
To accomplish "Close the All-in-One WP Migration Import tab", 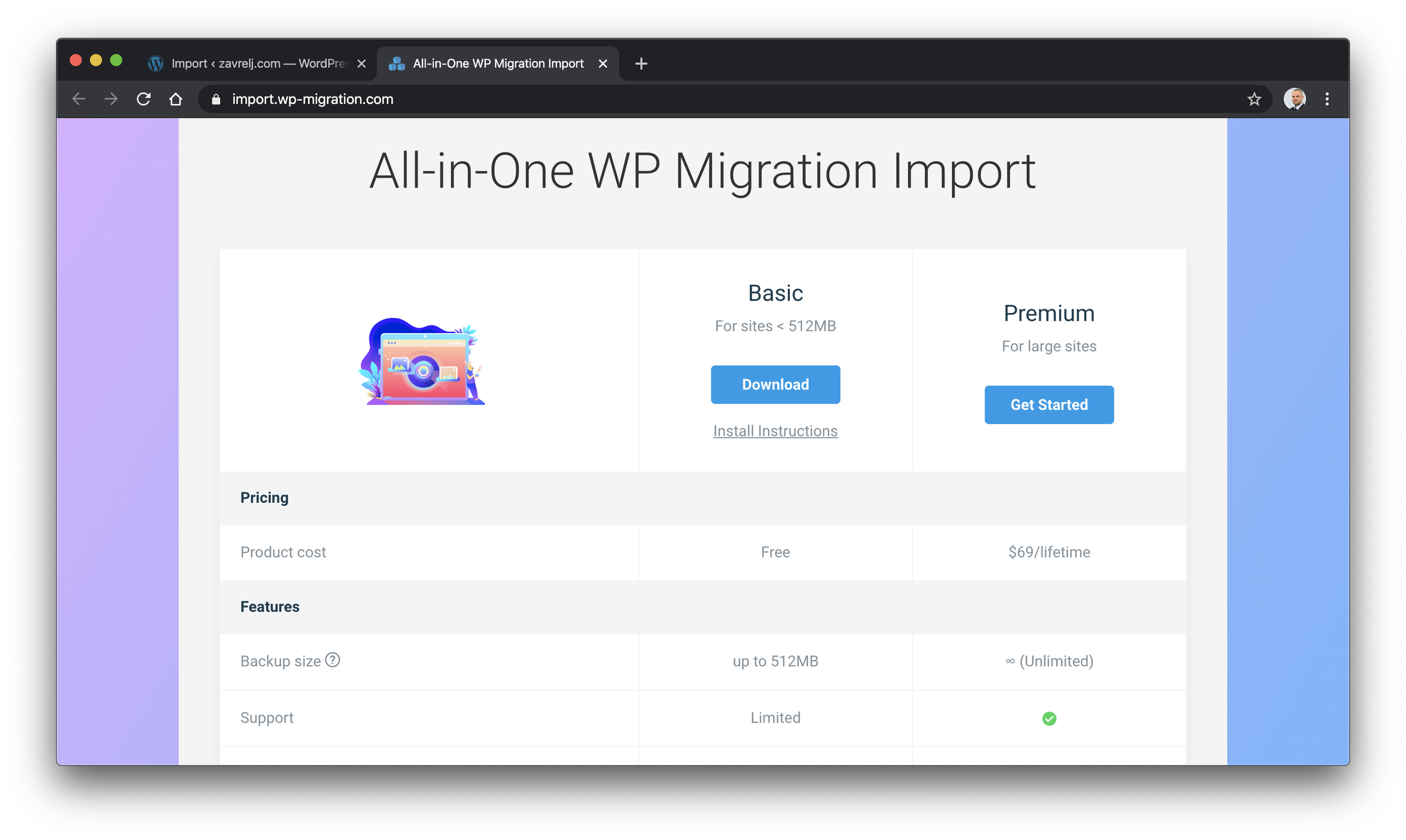I will point(603,64).
